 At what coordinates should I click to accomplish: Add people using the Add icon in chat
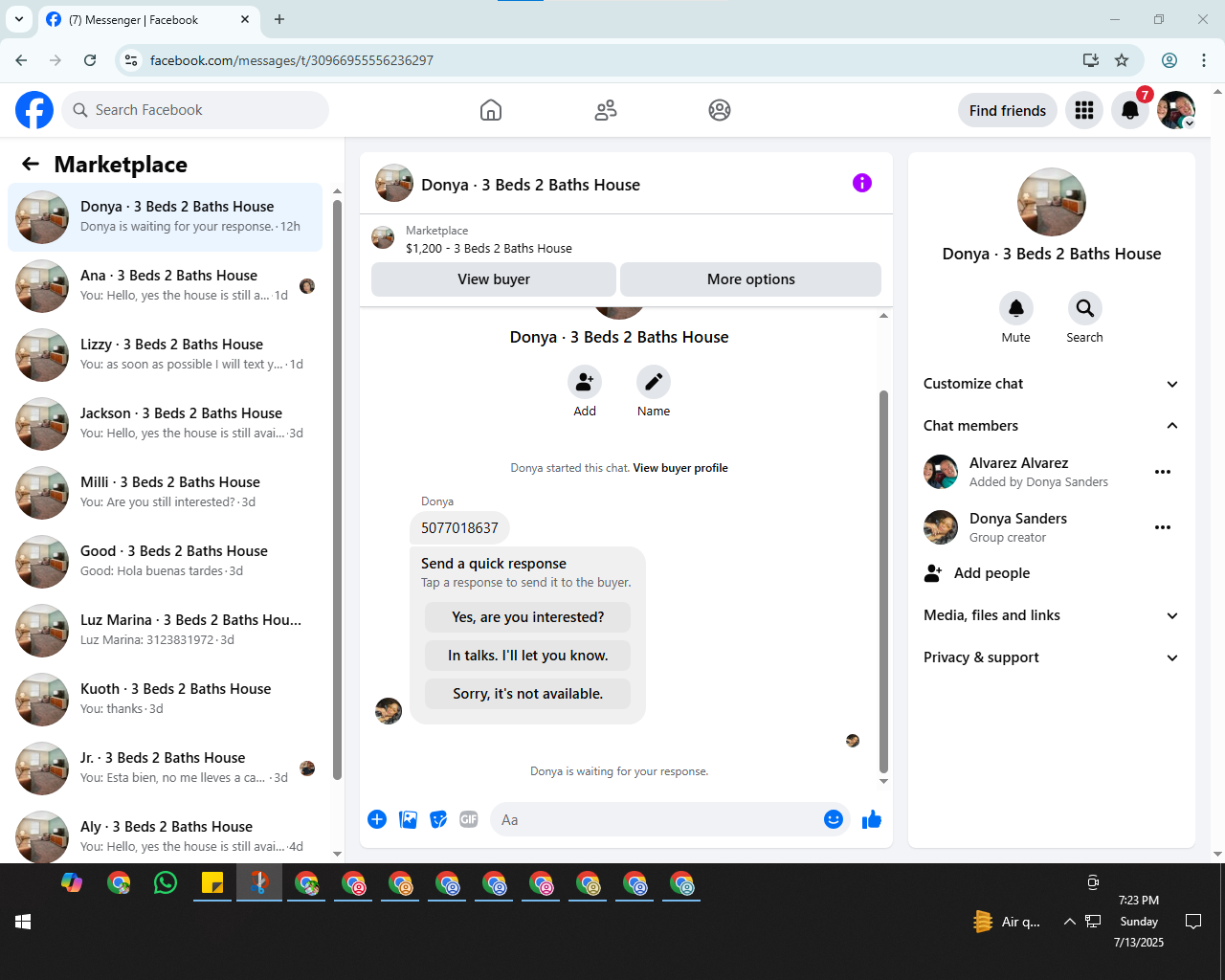coord(585,382)
